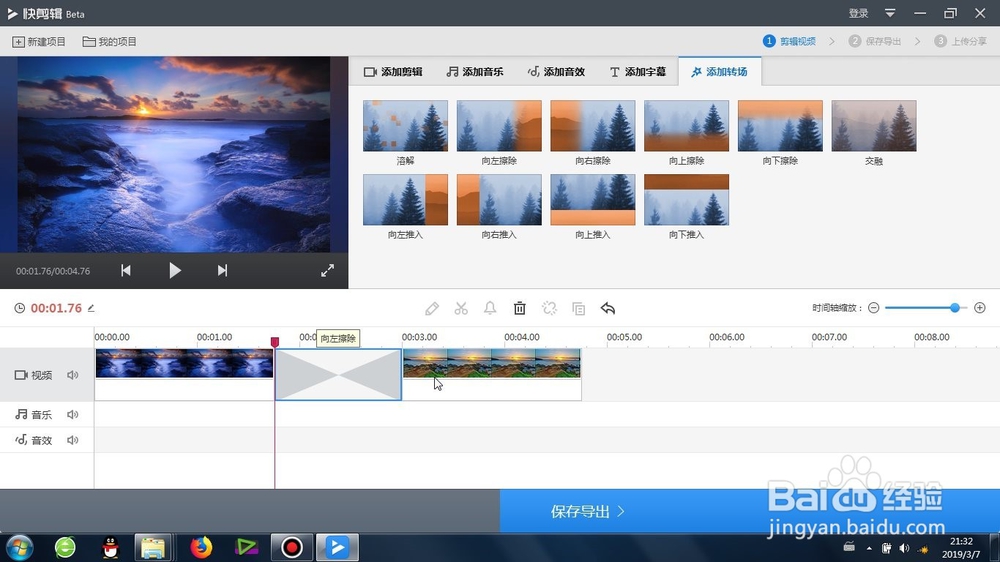This screenshot has width=1000, height=562.
Task: Open file explorer from taskbar
Action: [x=153, y=547]
